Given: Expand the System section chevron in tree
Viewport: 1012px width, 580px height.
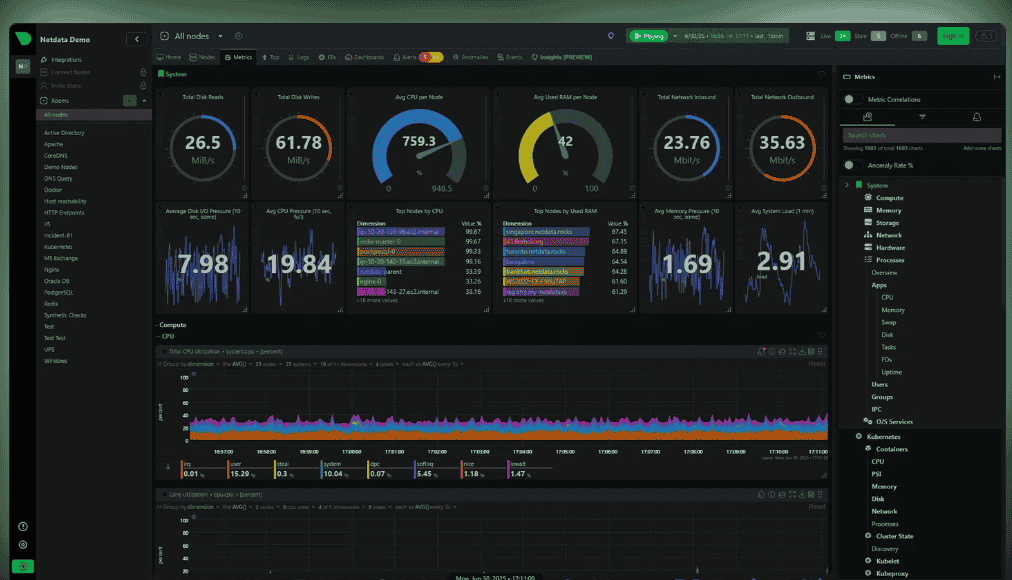Looking at the screenshot, I should coord(847,185).
